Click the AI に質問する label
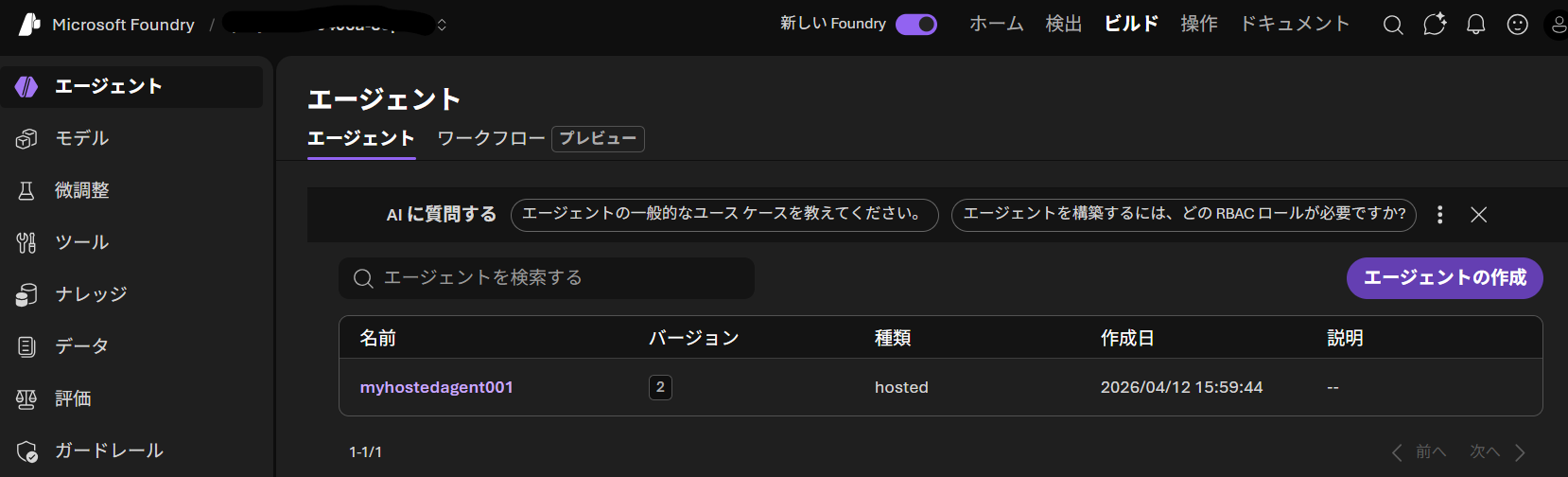 pyautogui.click(x=442, y=215)
